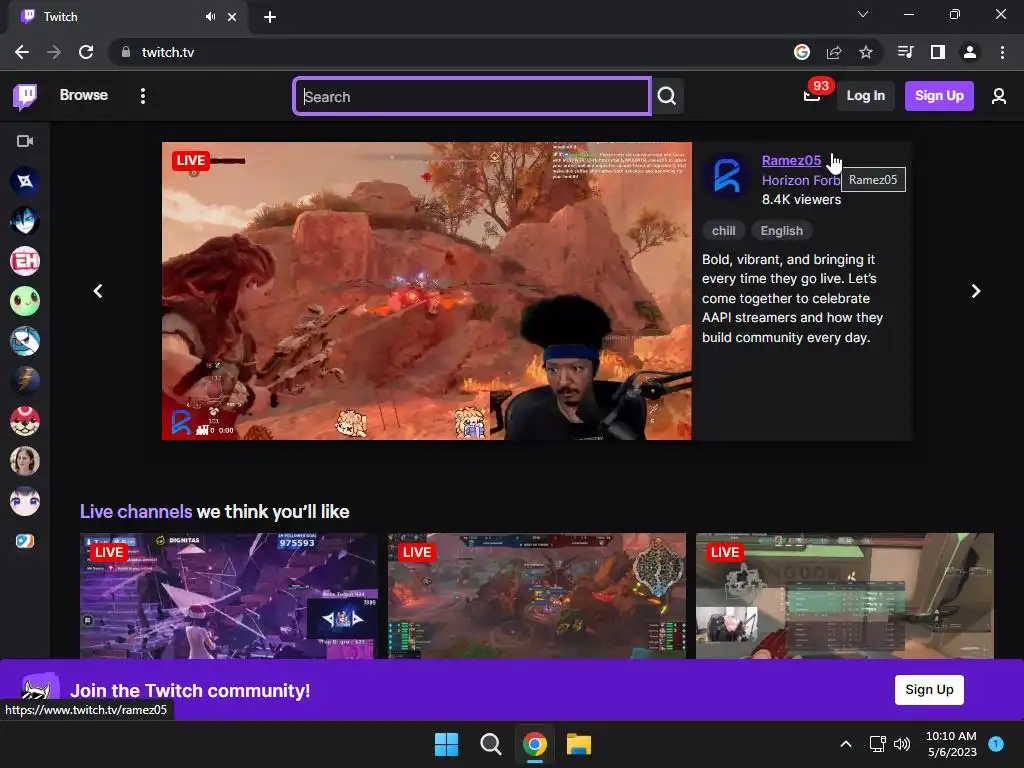1024x768 pixels.
Task: Open the notifications inbox with 93 badge
Action: 812,95
